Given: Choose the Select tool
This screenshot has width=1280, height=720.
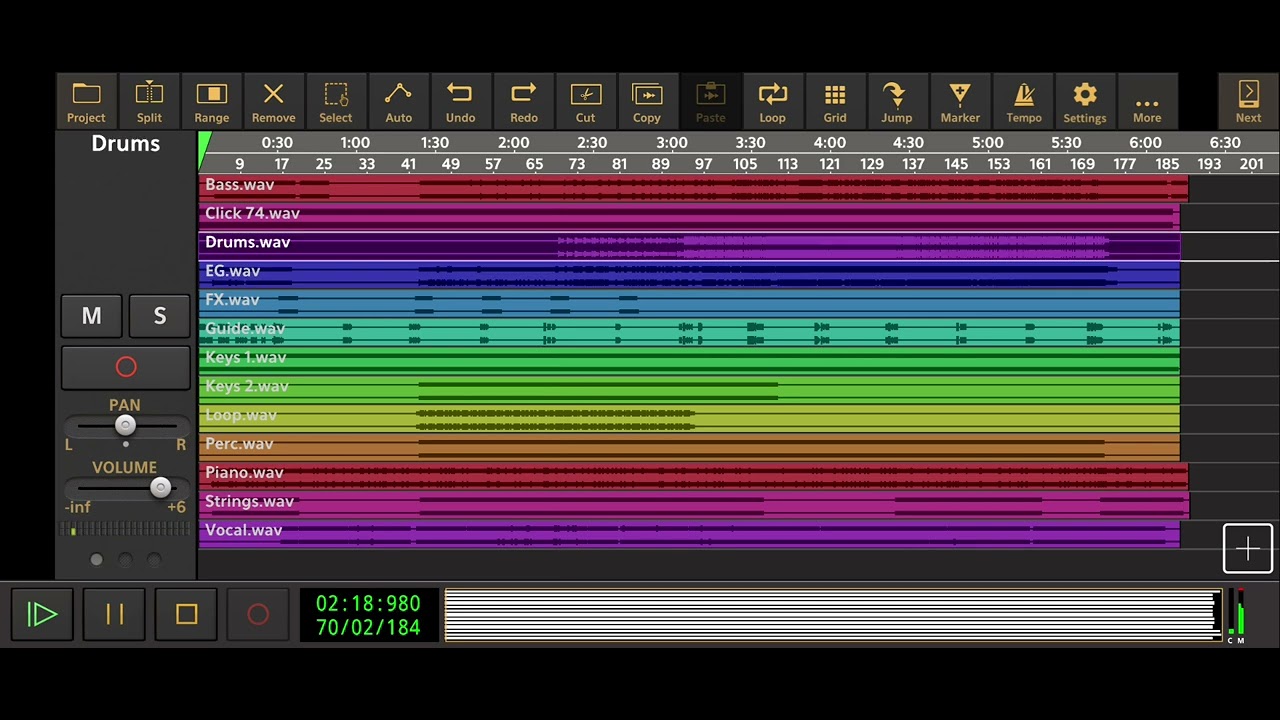Looking at the screenshot, I should (x=336, y=102).
